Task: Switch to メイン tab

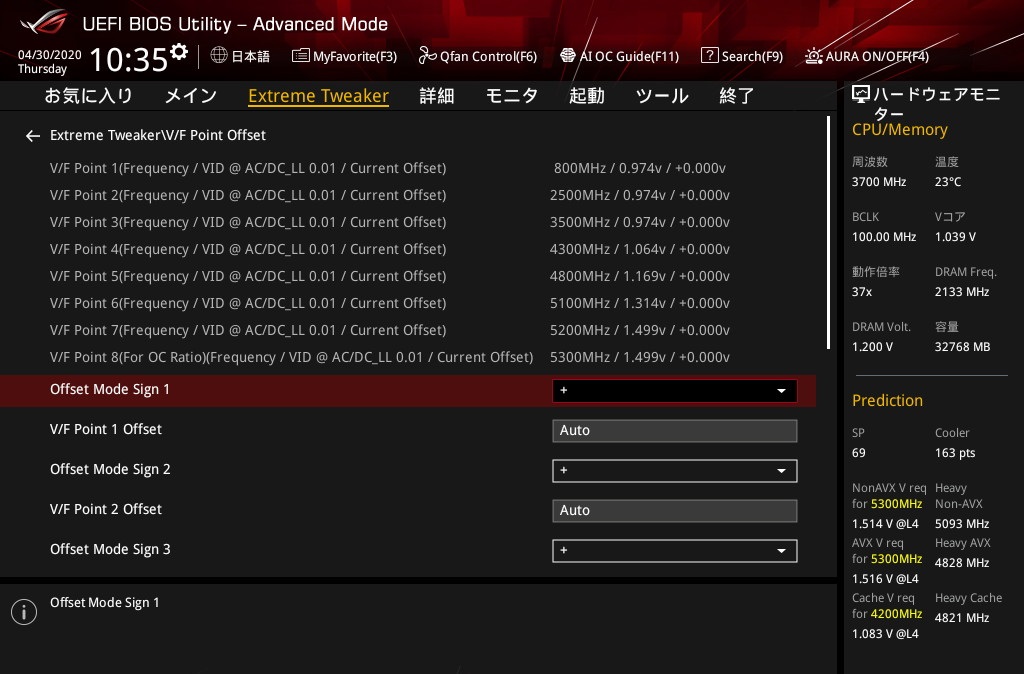Action: click(191, 96)
